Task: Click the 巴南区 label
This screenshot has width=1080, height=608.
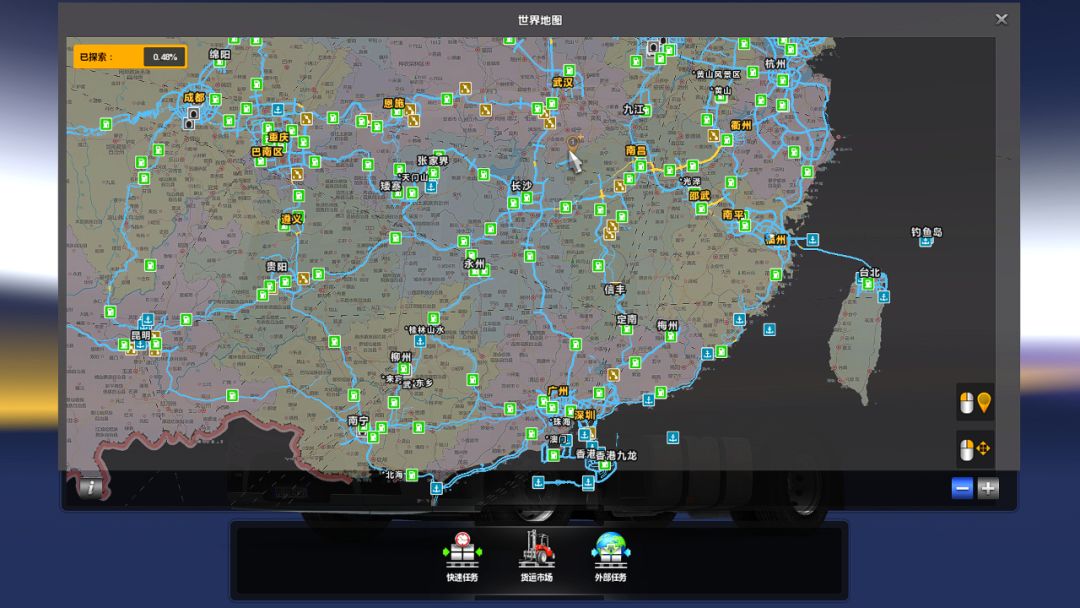Action: point(267,151)
